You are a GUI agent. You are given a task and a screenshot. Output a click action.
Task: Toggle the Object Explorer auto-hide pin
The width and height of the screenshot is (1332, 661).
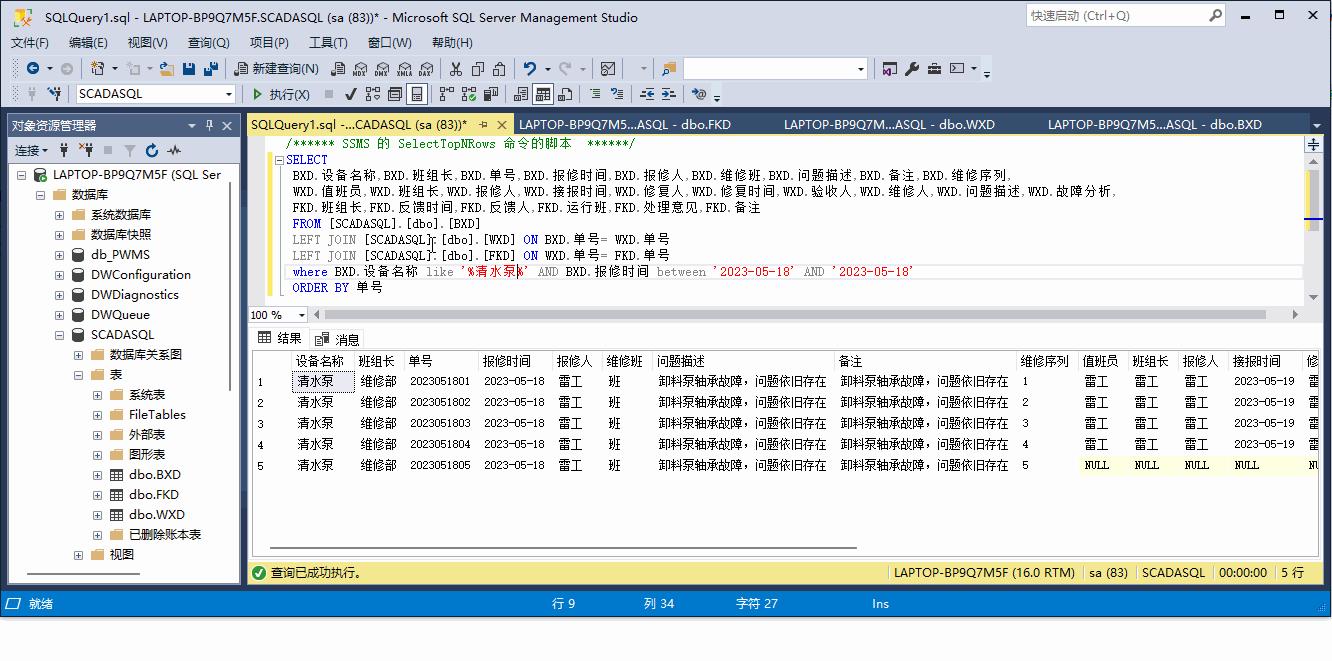(x=210, y=126)
